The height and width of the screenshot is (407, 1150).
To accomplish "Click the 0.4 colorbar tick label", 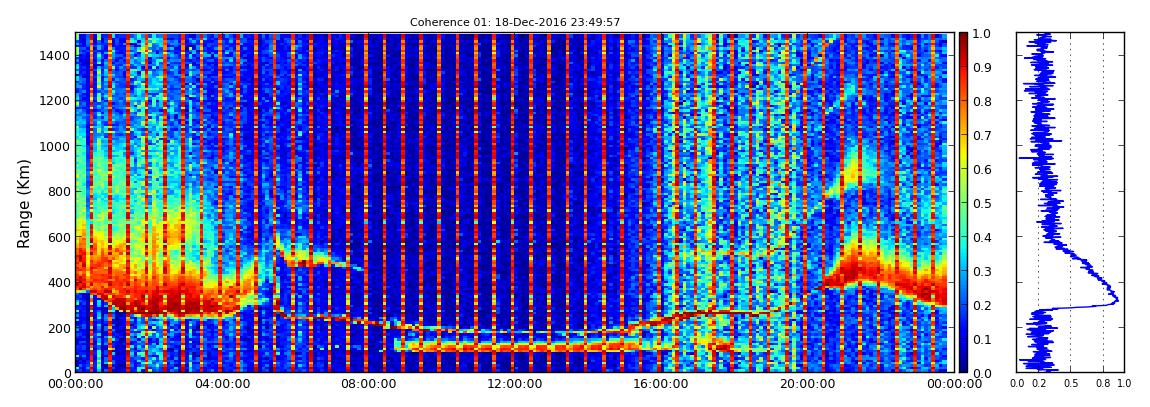I will coord(984,237).
